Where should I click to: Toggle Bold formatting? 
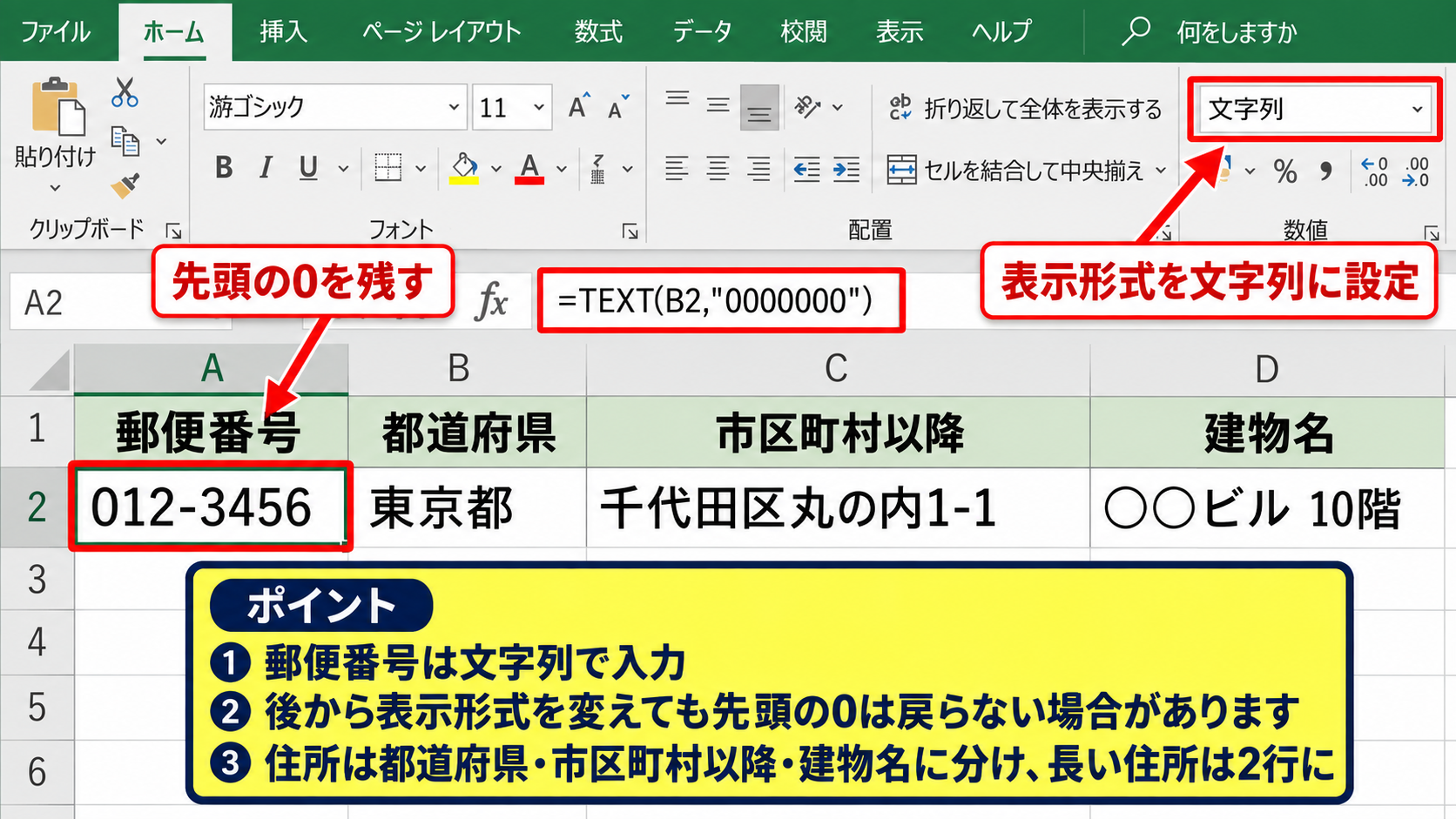click(224, 167)
